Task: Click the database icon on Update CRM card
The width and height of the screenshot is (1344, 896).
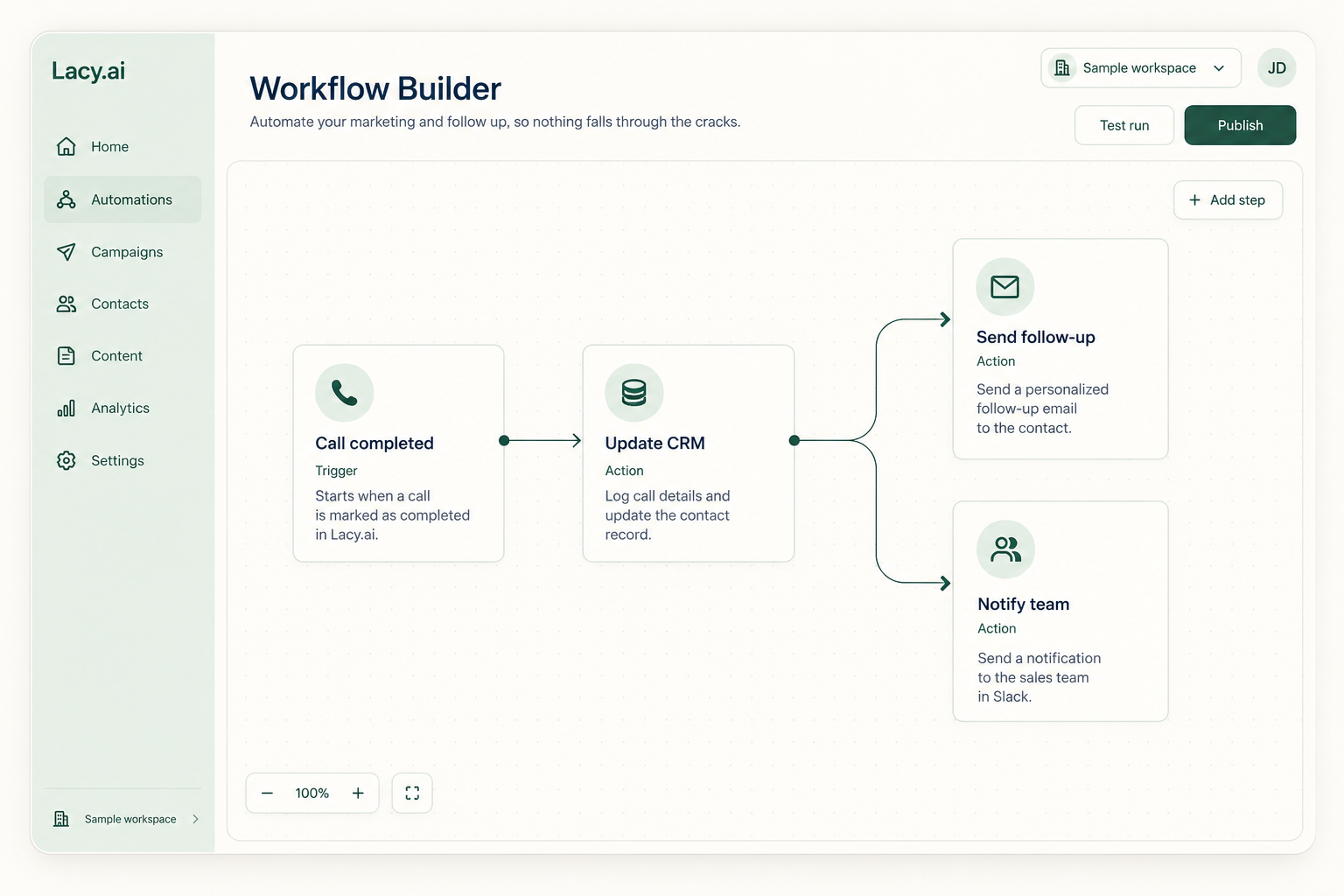Action: point(634,393)
